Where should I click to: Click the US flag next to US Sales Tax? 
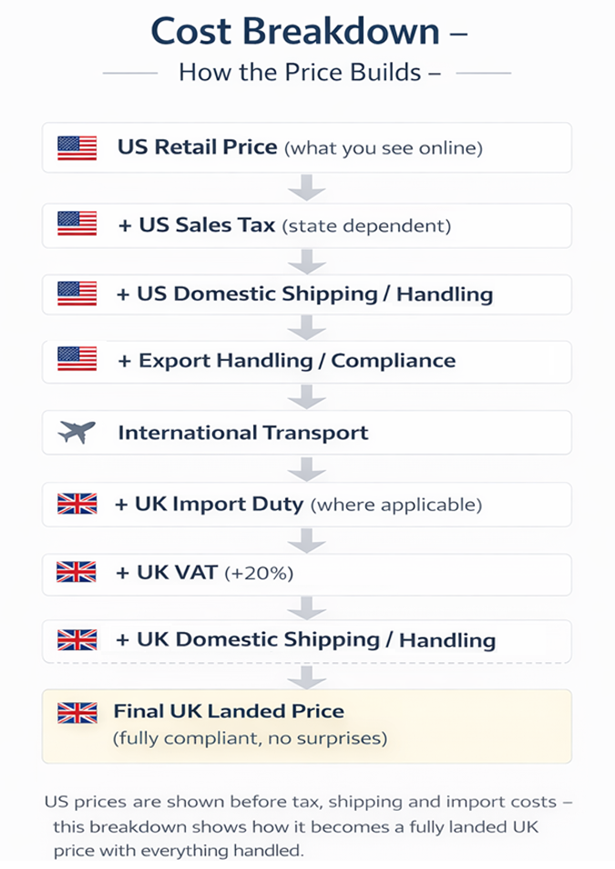click(x=77, y=225)
